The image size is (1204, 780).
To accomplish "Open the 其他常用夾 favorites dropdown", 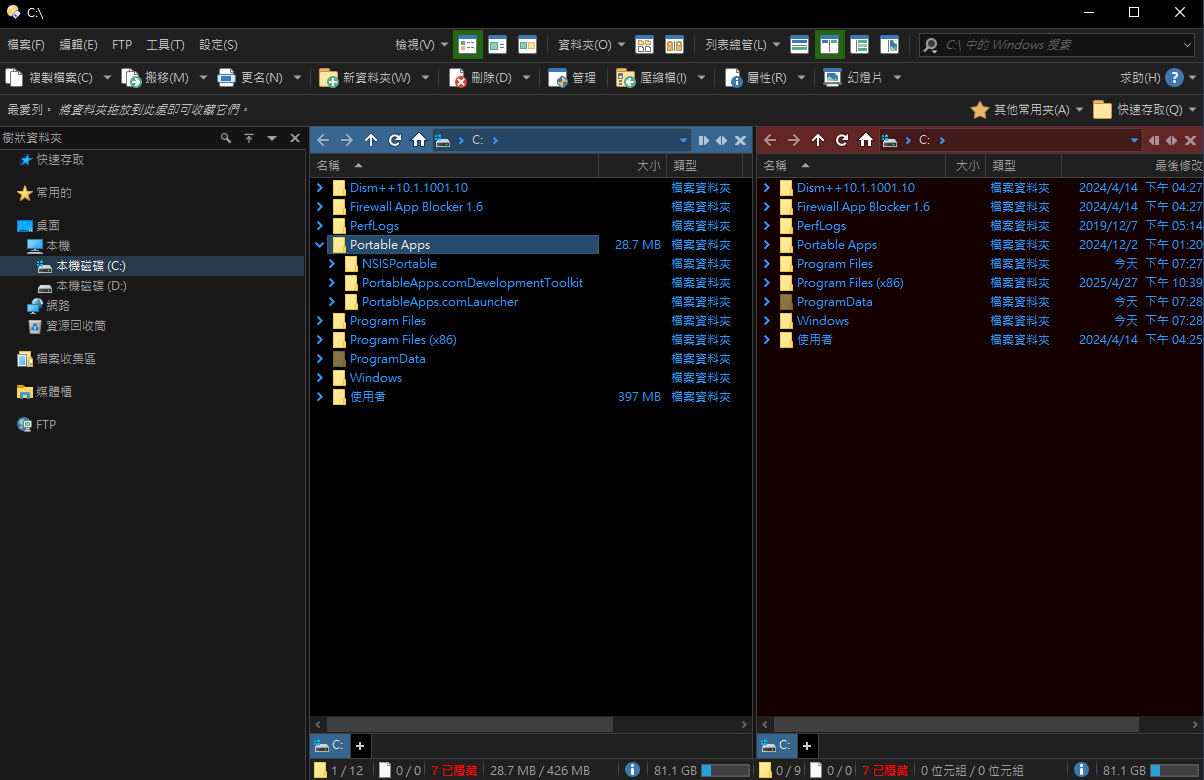I will [1026, 110].
